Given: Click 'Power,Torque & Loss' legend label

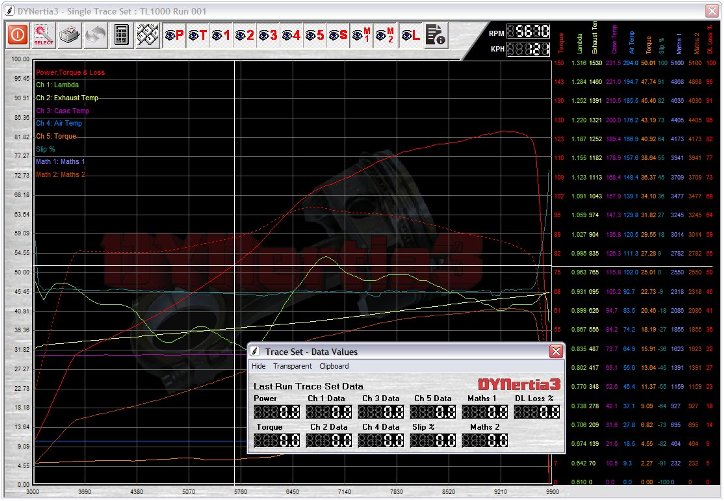Looking at the screenshot, I should click(71, 72).
